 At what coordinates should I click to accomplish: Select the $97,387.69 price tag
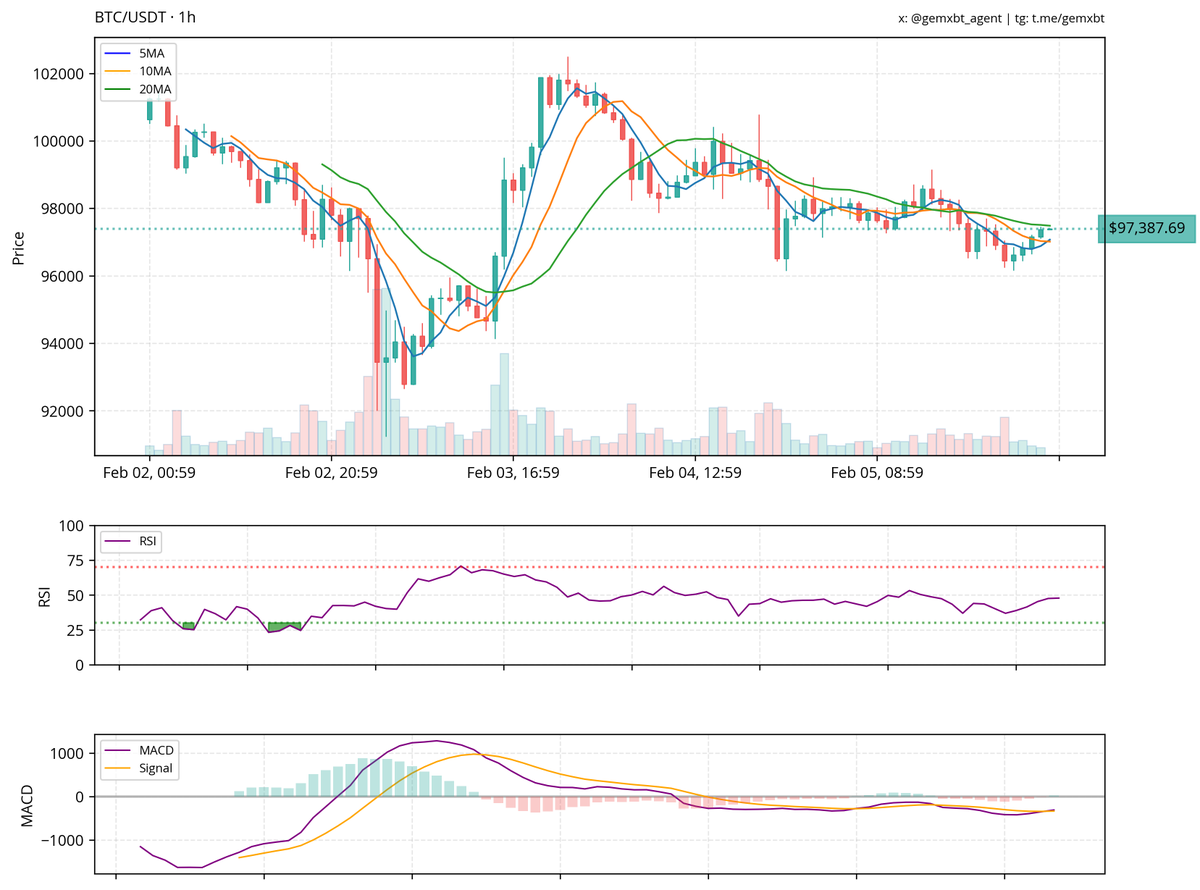tap(1146, 229)
